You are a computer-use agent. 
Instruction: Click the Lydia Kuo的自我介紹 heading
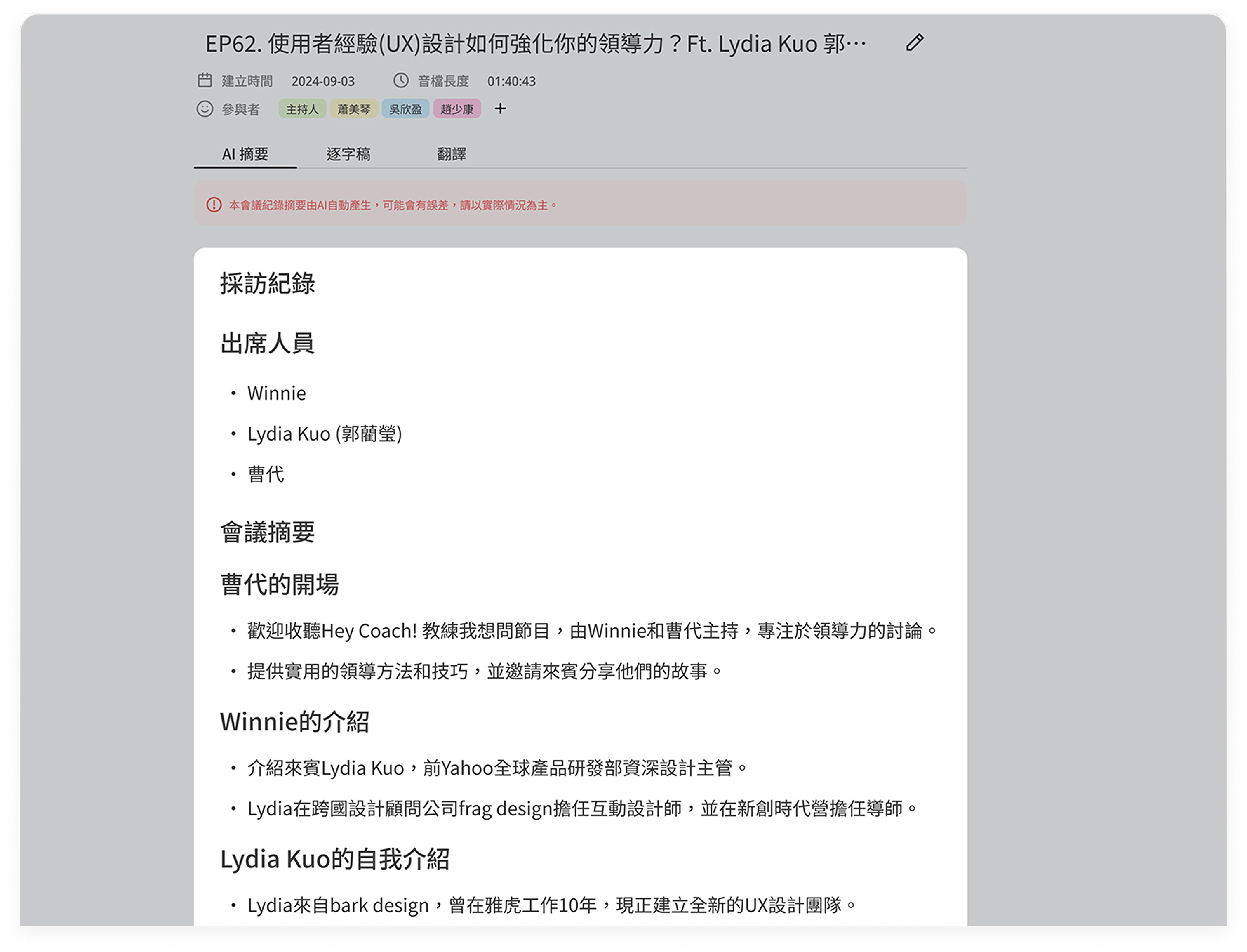coord(335,859)
